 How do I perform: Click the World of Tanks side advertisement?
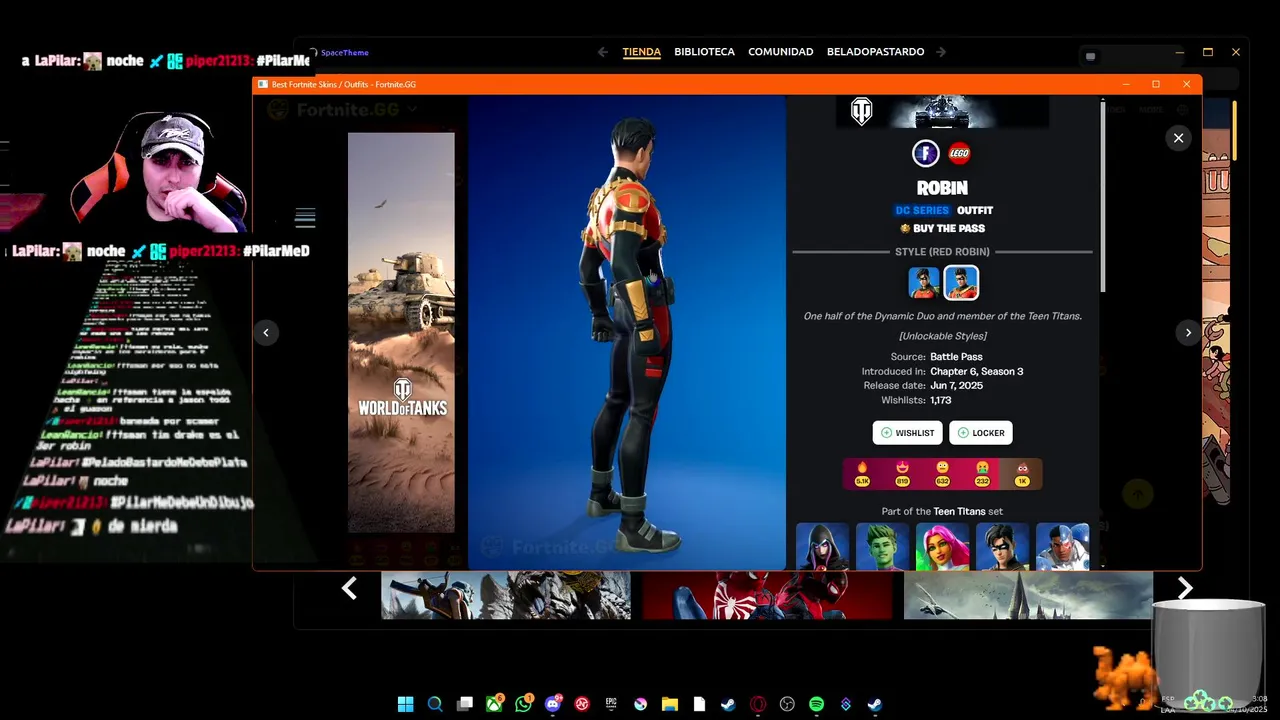[401, 332]
